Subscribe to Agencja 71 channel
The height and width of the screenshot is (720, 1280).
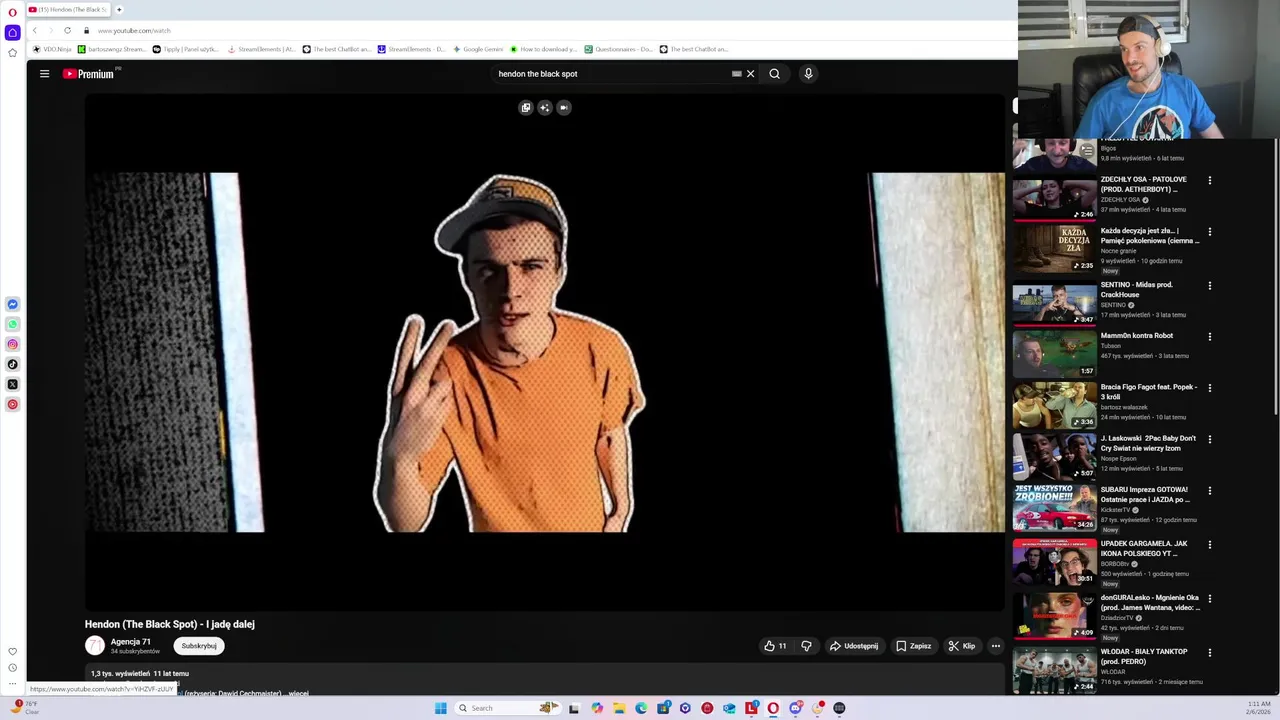[199, 646]
